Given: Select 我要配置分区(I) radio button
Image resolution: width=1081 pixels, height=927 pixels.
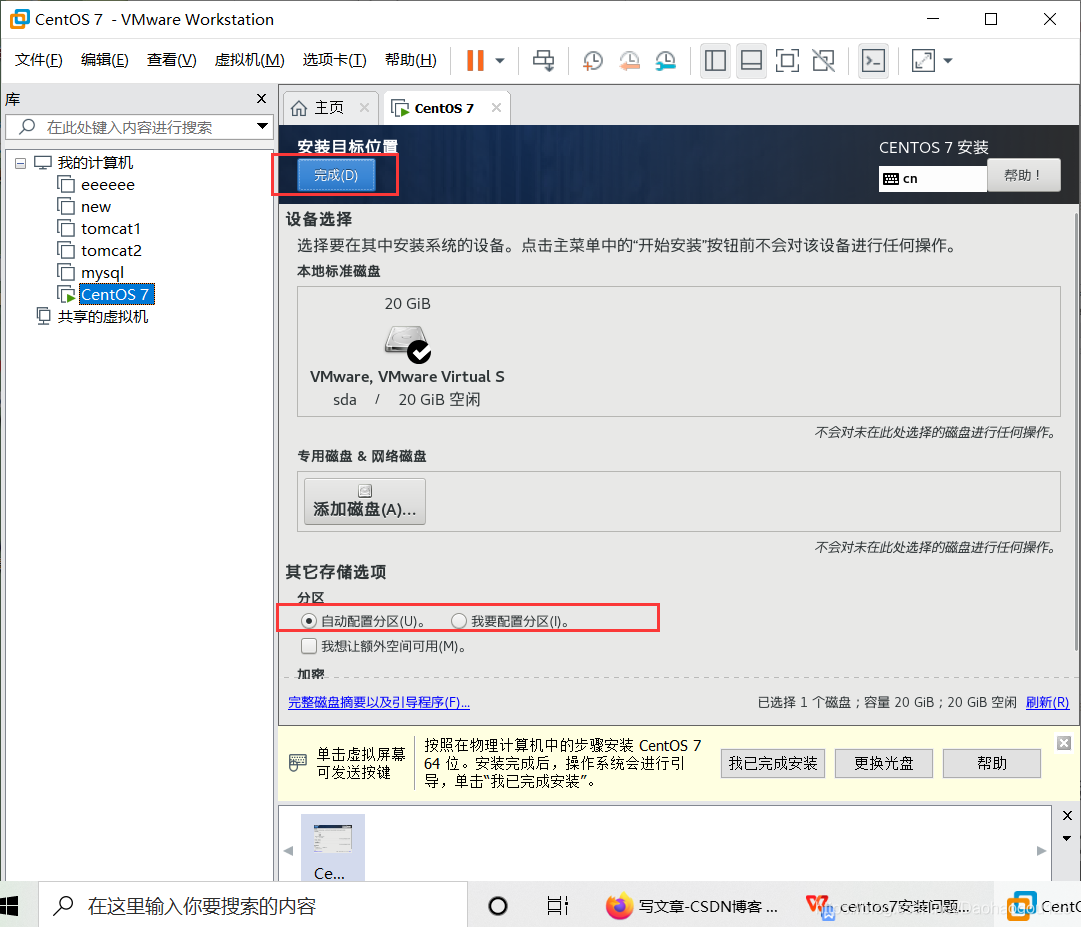Looking at the screenshot, I should coord(458,622).
